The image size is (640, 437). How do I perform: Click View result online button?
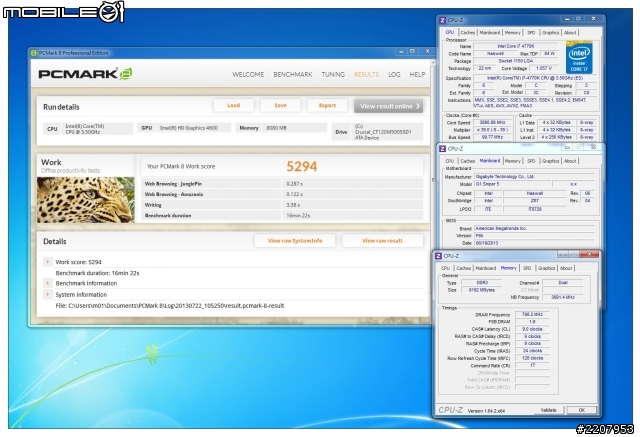389,106
